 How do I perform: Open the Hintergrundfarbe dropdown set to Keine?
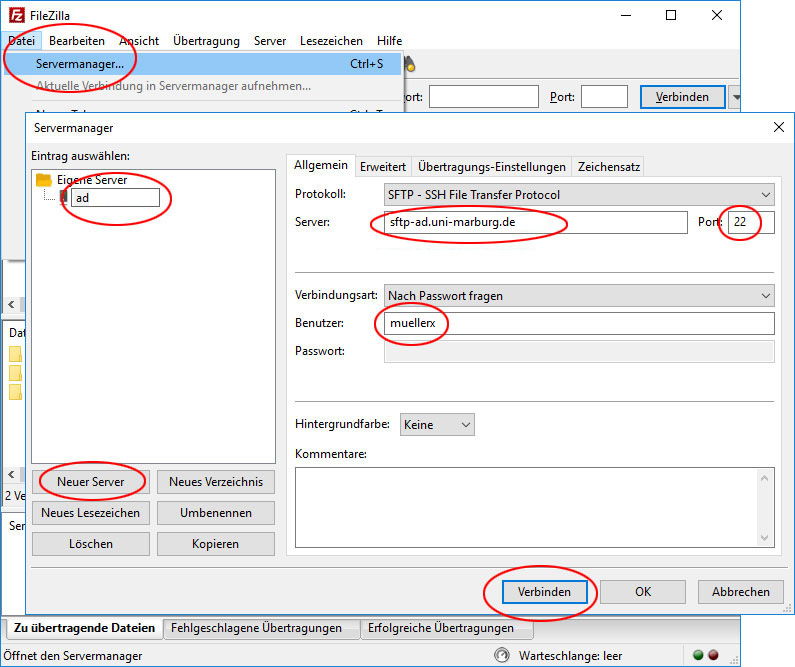pyautogui.click(x=437, y=425)
